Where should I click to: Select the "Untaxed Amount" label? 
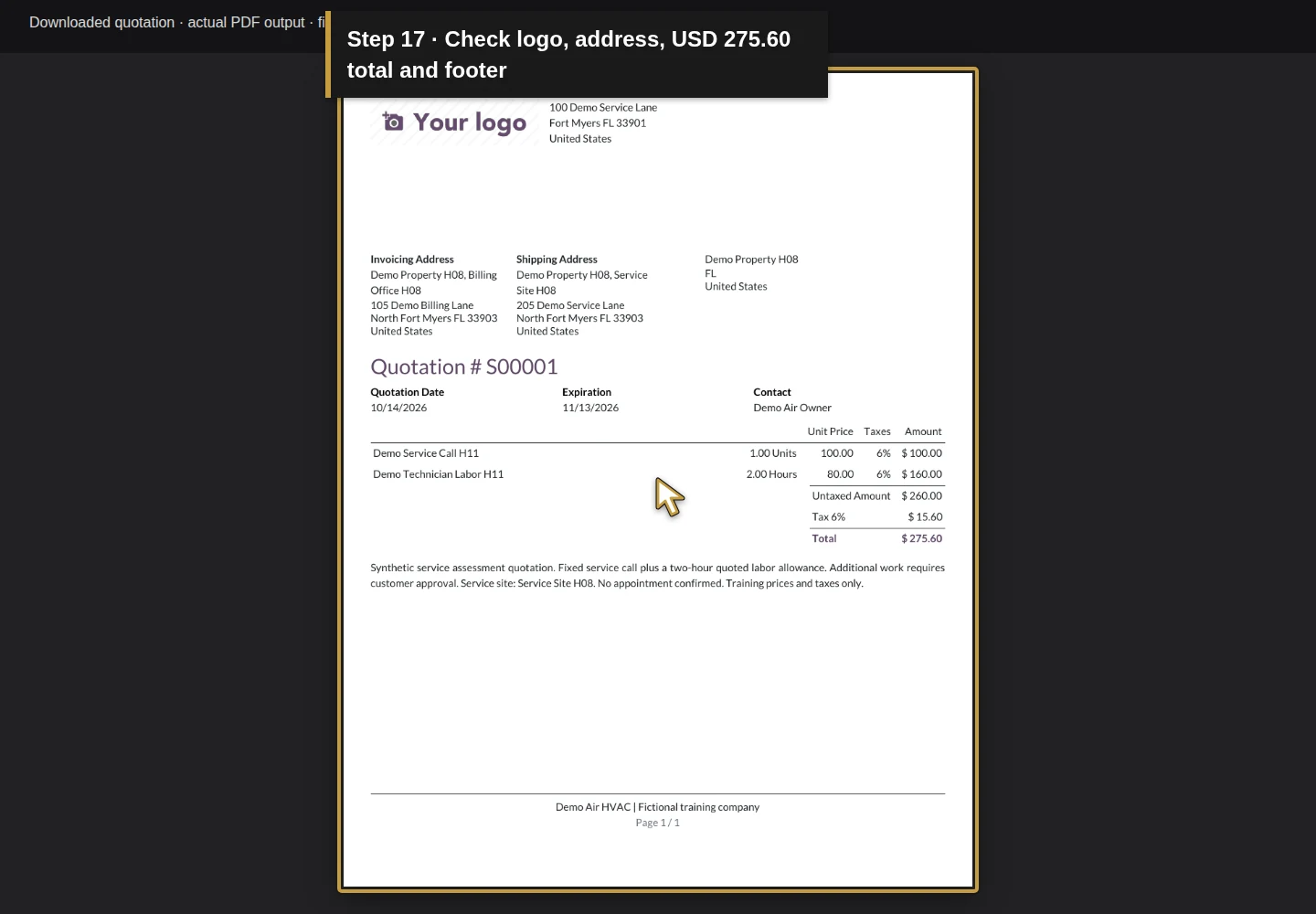[851, 496]
